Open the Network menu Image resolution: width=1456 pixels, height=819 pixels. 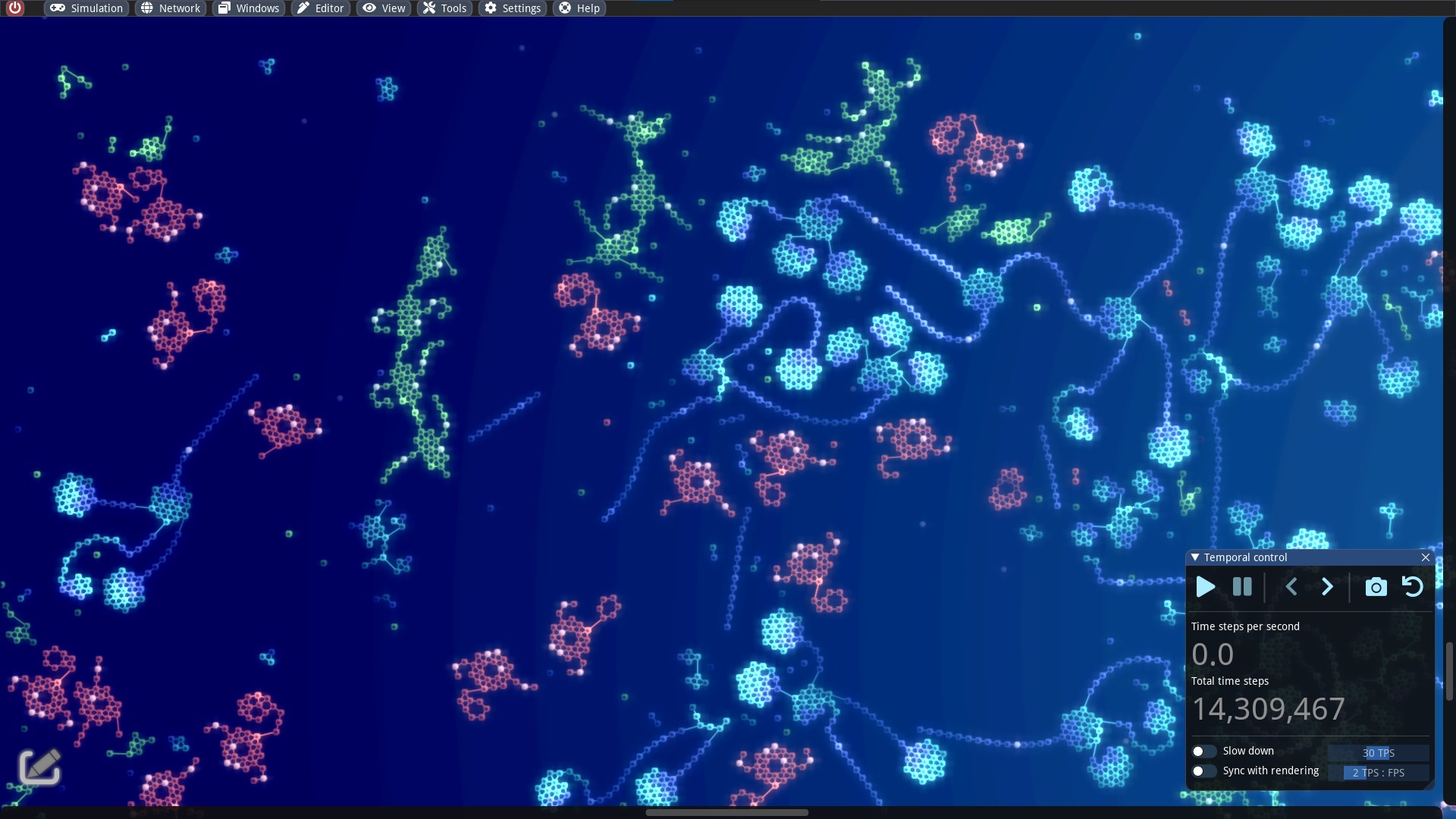(x=171, y=8)
